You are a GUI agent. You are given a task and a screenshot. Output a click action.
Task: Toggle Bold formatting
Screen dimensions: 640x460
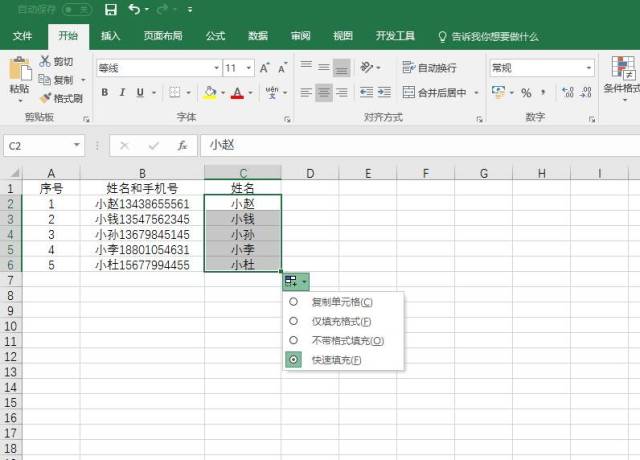click(105, 93)
